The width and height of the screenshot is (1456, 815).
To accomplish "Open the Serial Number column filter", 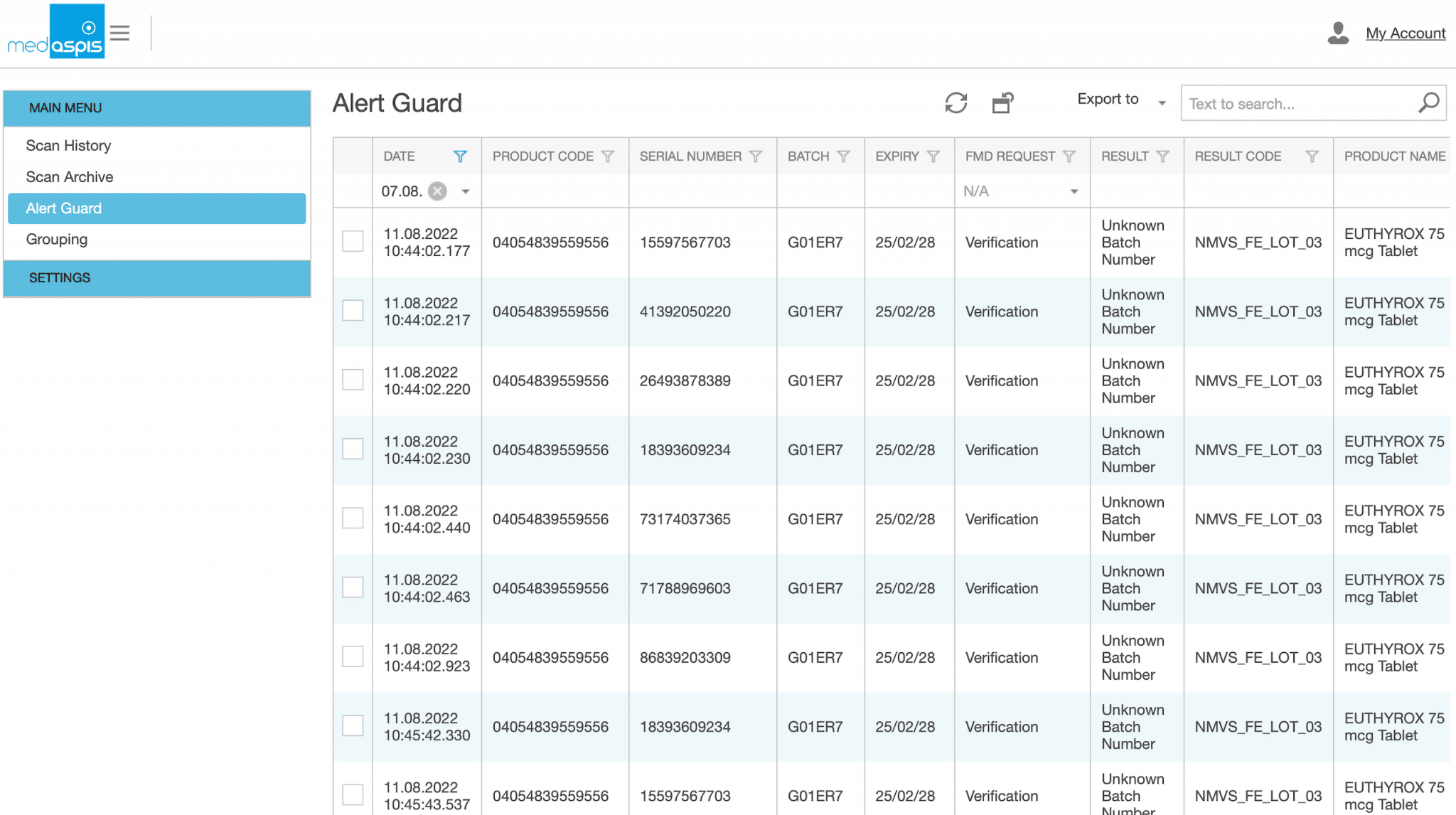I will [756, 156].
